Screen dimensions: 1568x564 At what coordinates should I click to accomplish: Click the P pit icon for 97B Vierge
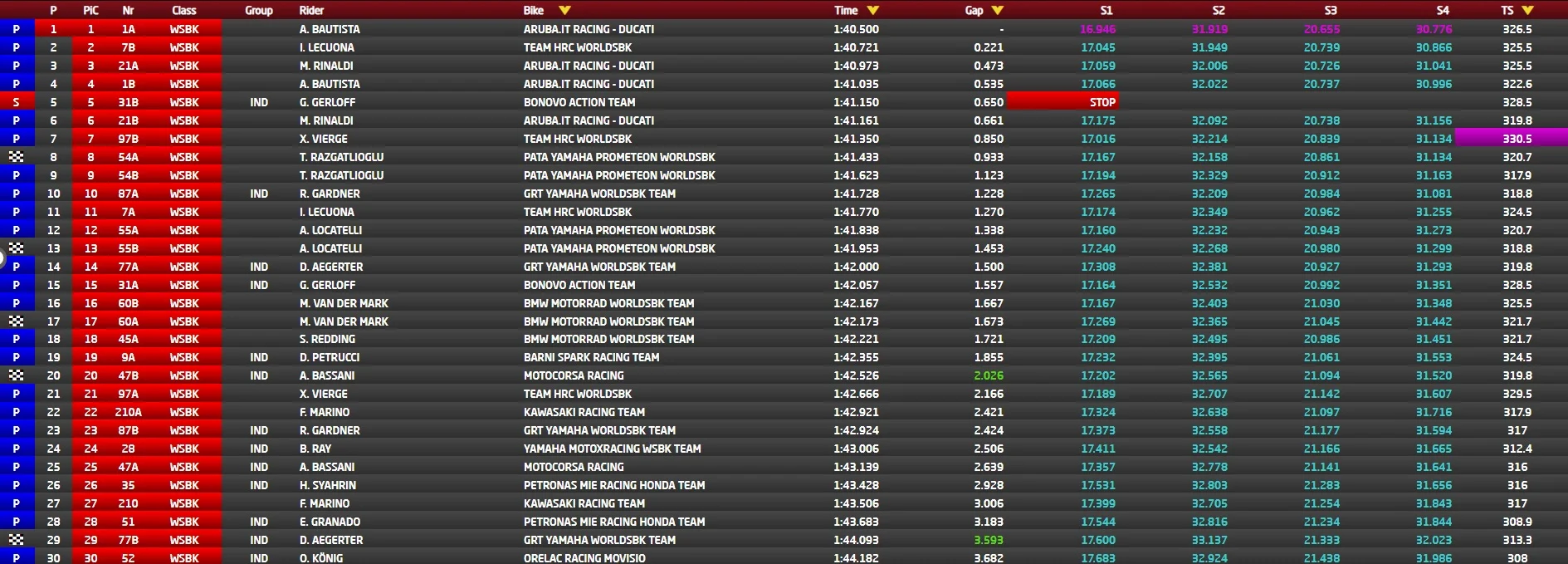[x=17, y=139]
